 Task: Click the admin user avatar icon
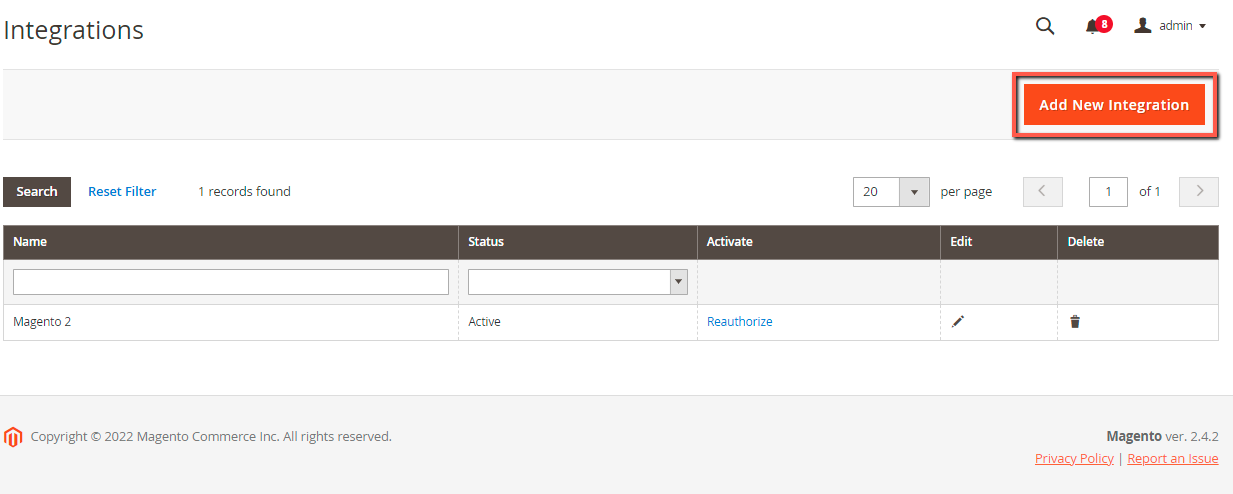[1143, 25]
